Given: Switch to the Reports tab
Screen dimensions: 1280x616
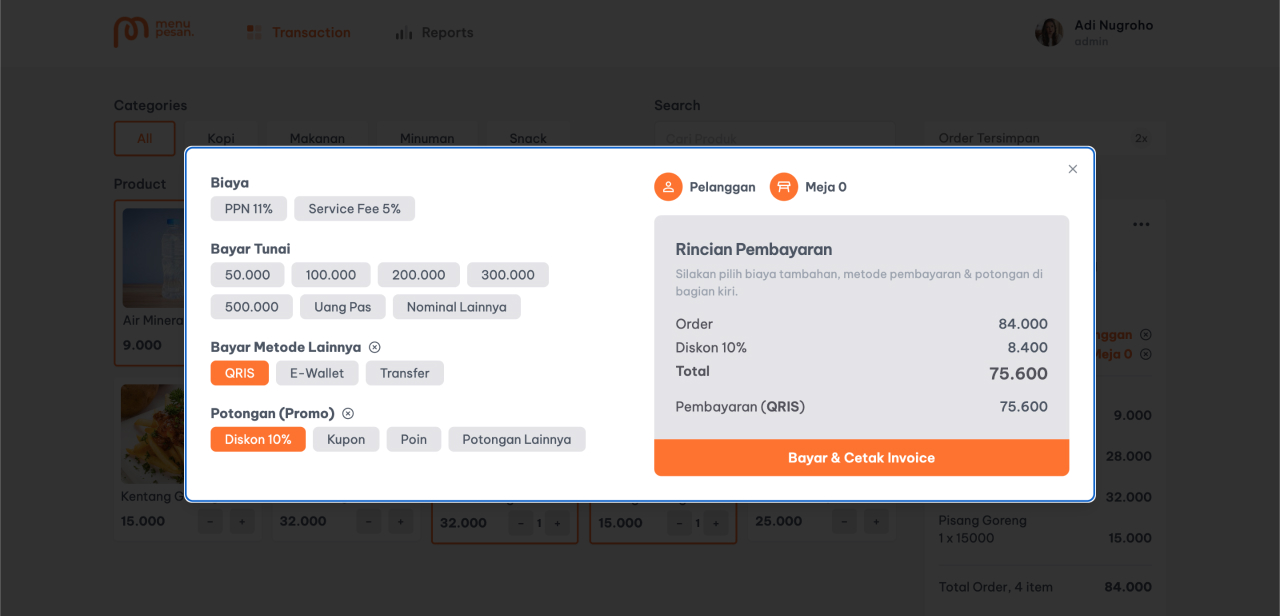Looking at the screenshot, I should point(434,32).
